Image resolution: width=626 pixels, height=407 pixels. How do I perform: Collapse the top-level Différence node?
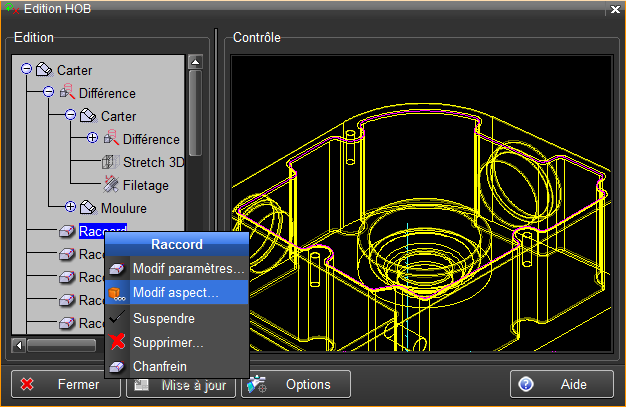(x=48, y=93)
